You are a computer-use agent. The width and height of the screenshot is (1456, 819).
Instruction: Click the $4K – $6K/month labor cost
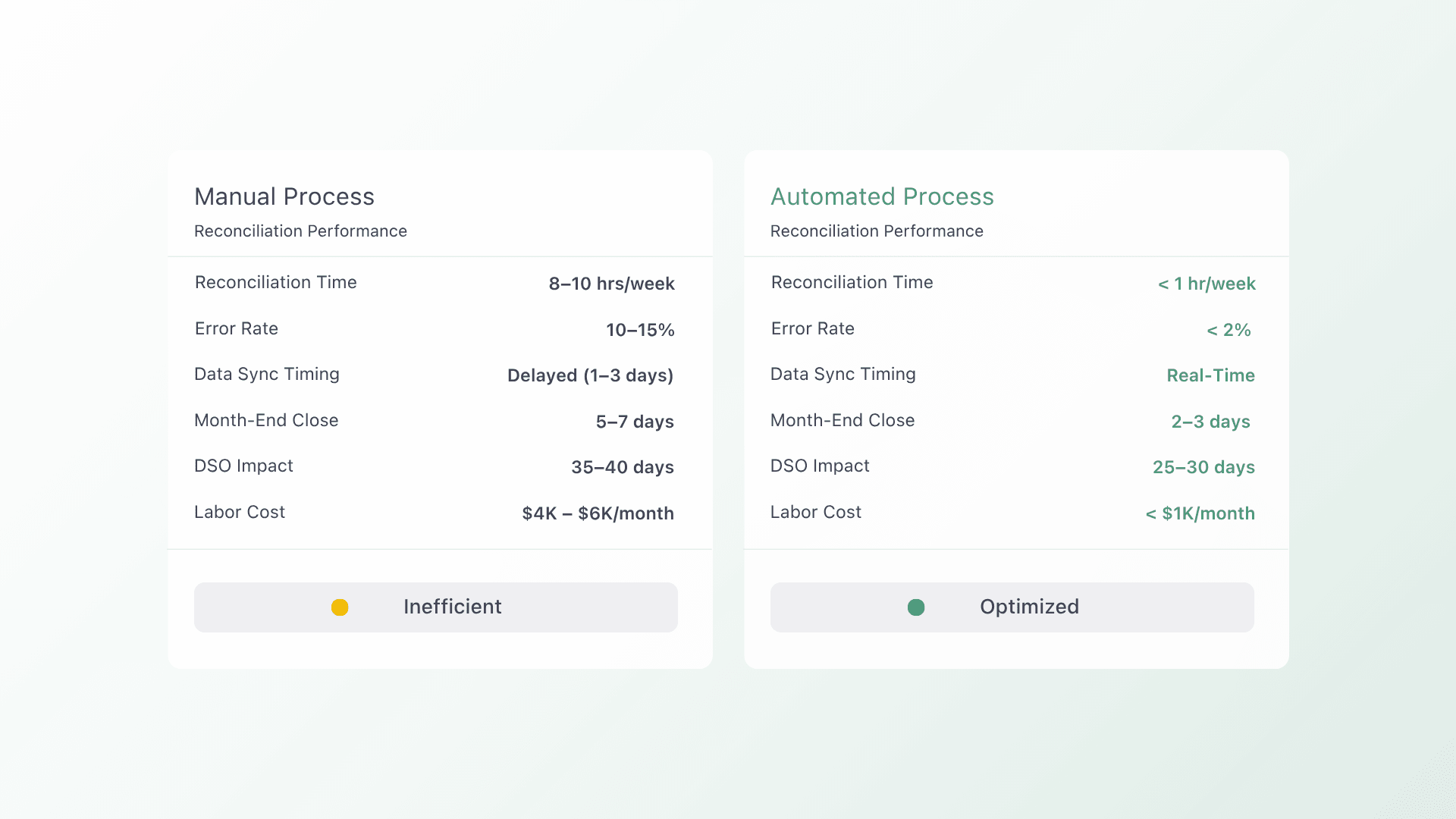coord(598,513)
